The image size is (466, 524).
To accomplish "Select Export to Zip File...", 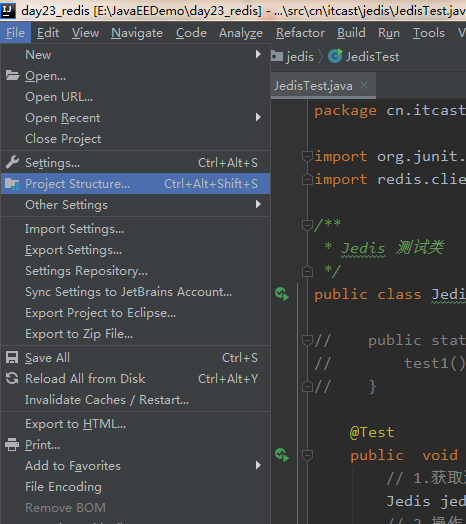I will tap(135, 334).
